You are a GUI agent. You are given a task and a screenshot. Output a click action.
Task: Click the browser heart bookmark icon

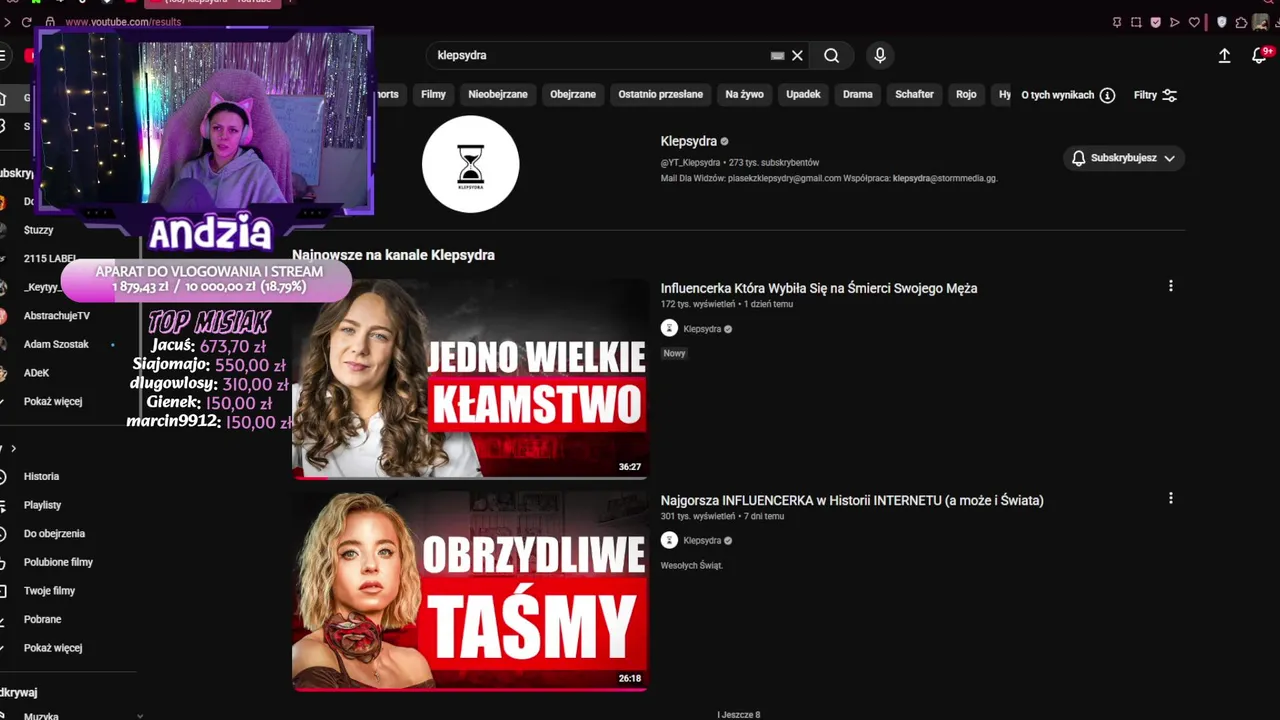pyautogui.click(x=1194, y=22)
